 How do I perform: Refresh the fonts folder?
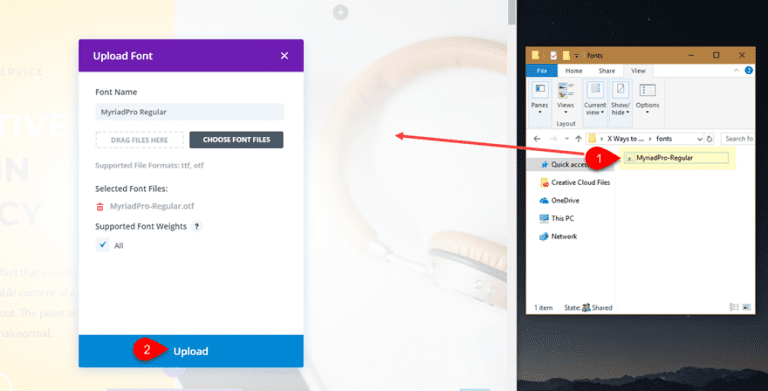click(710, 139)
